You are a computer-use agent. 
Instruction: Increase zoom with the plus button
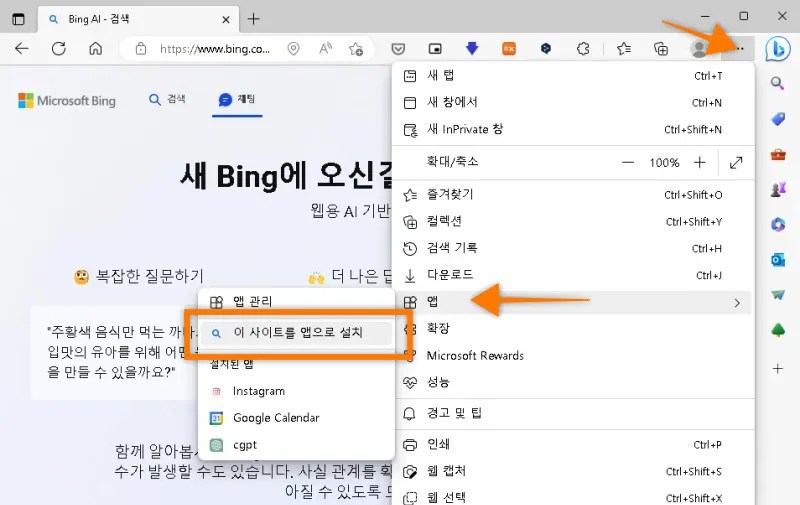coord(699,163)
